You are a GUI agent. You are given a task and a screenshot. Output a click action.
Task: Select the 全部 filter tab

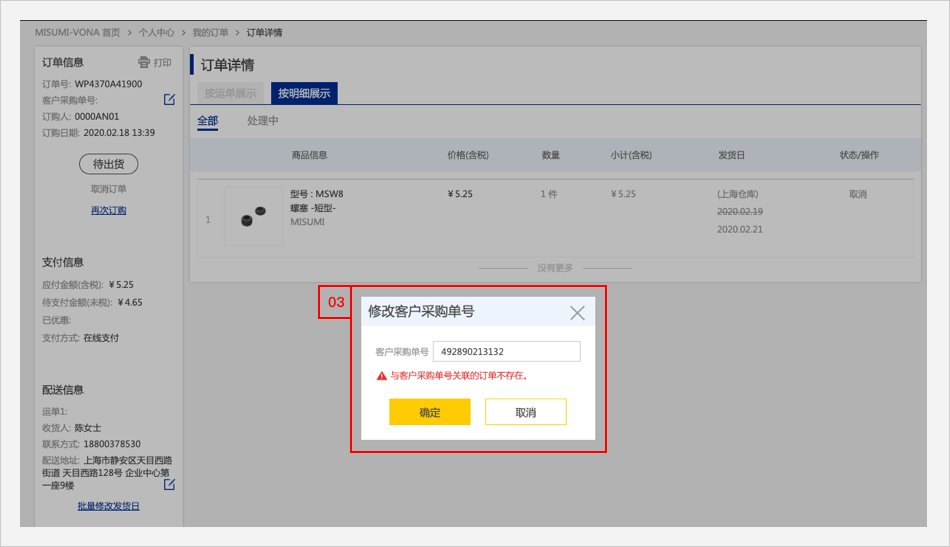[x=207, y=121]
